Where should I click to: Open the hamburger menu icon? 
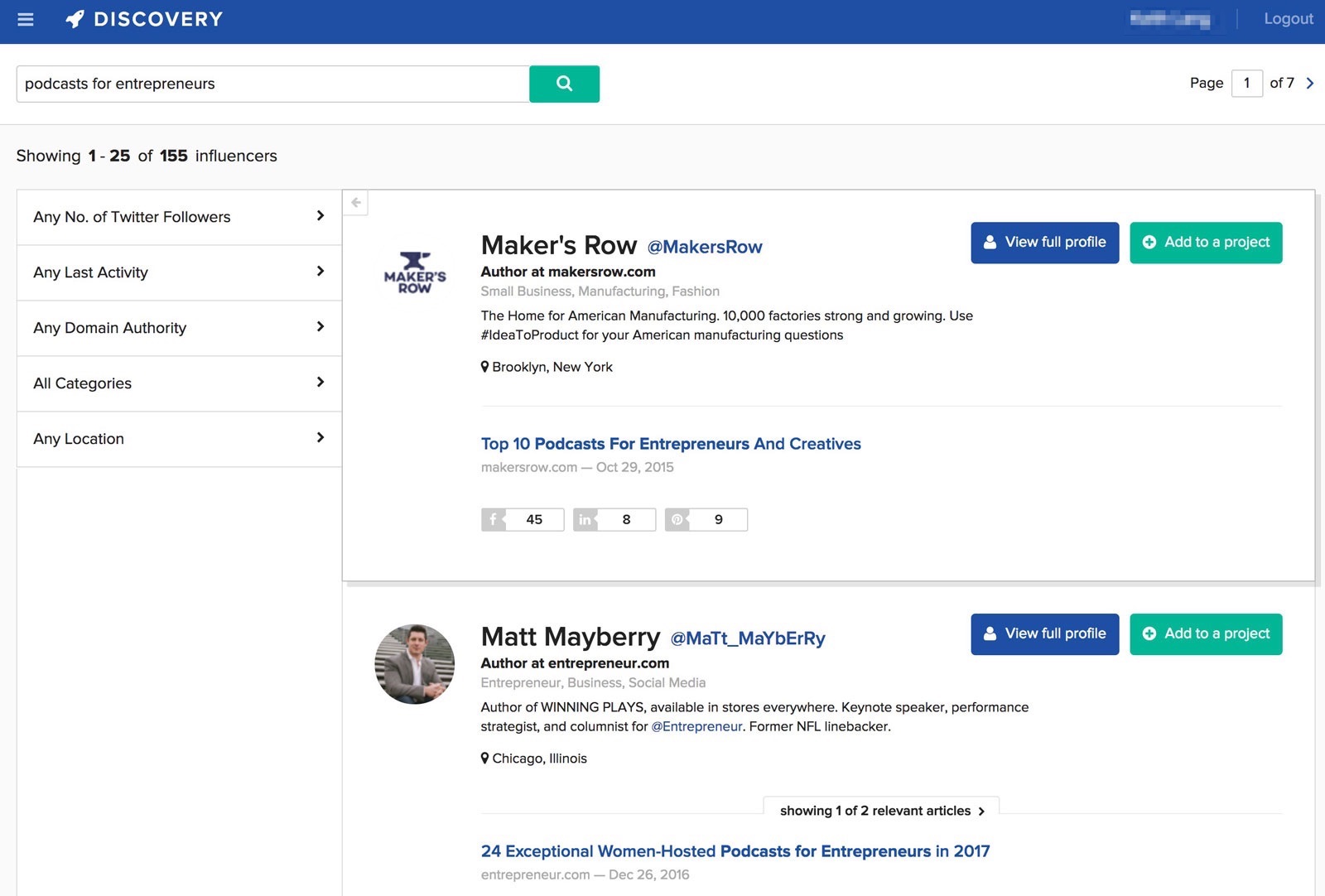point(26,19)
